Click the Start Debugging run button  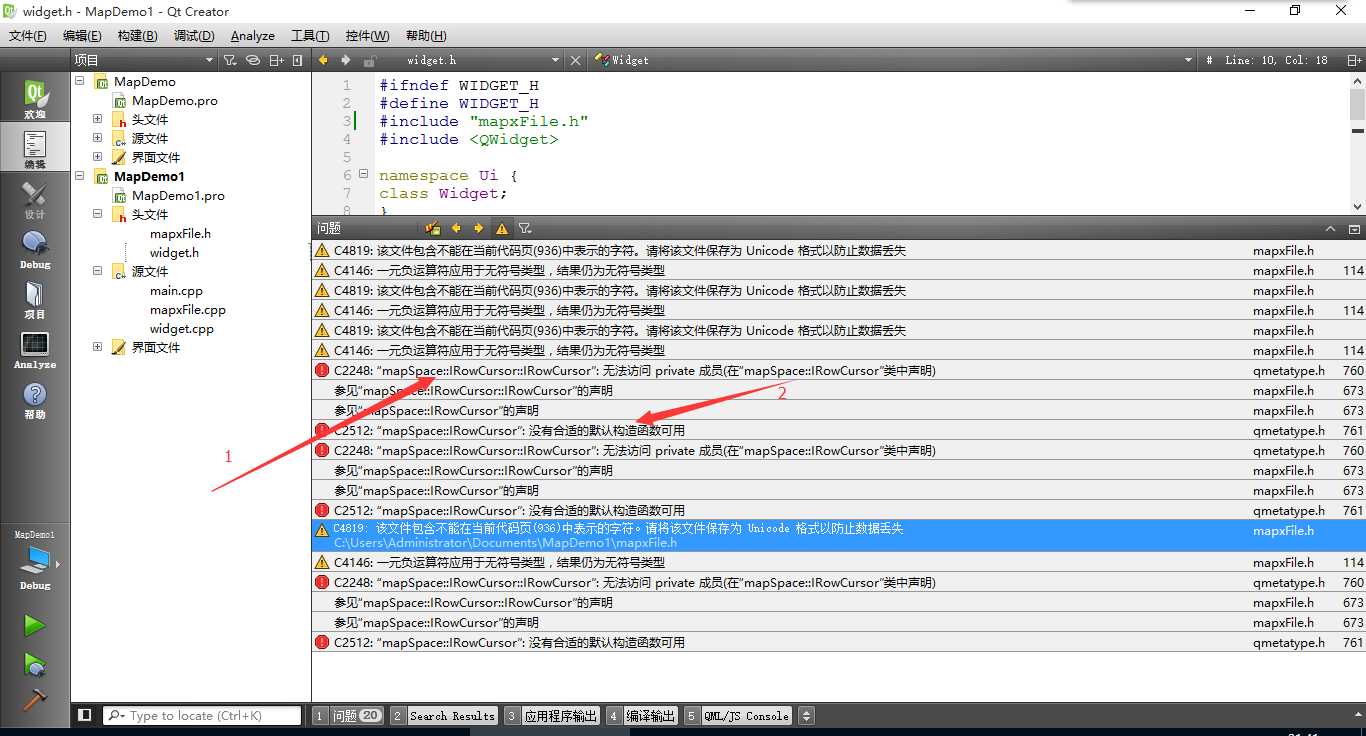pos(35,663)
